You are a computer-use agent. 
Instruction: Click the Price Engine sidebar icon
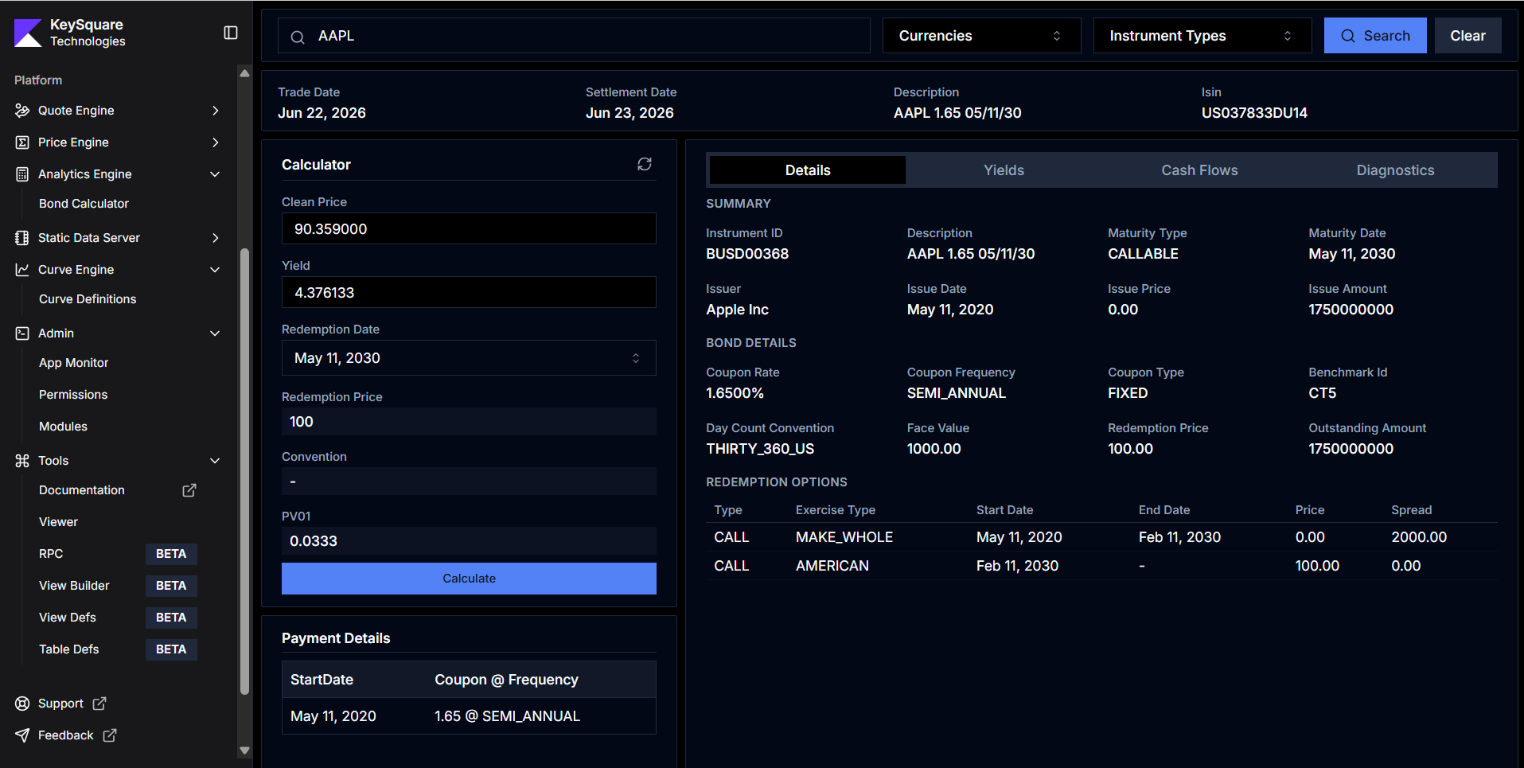tap(22, 143)
